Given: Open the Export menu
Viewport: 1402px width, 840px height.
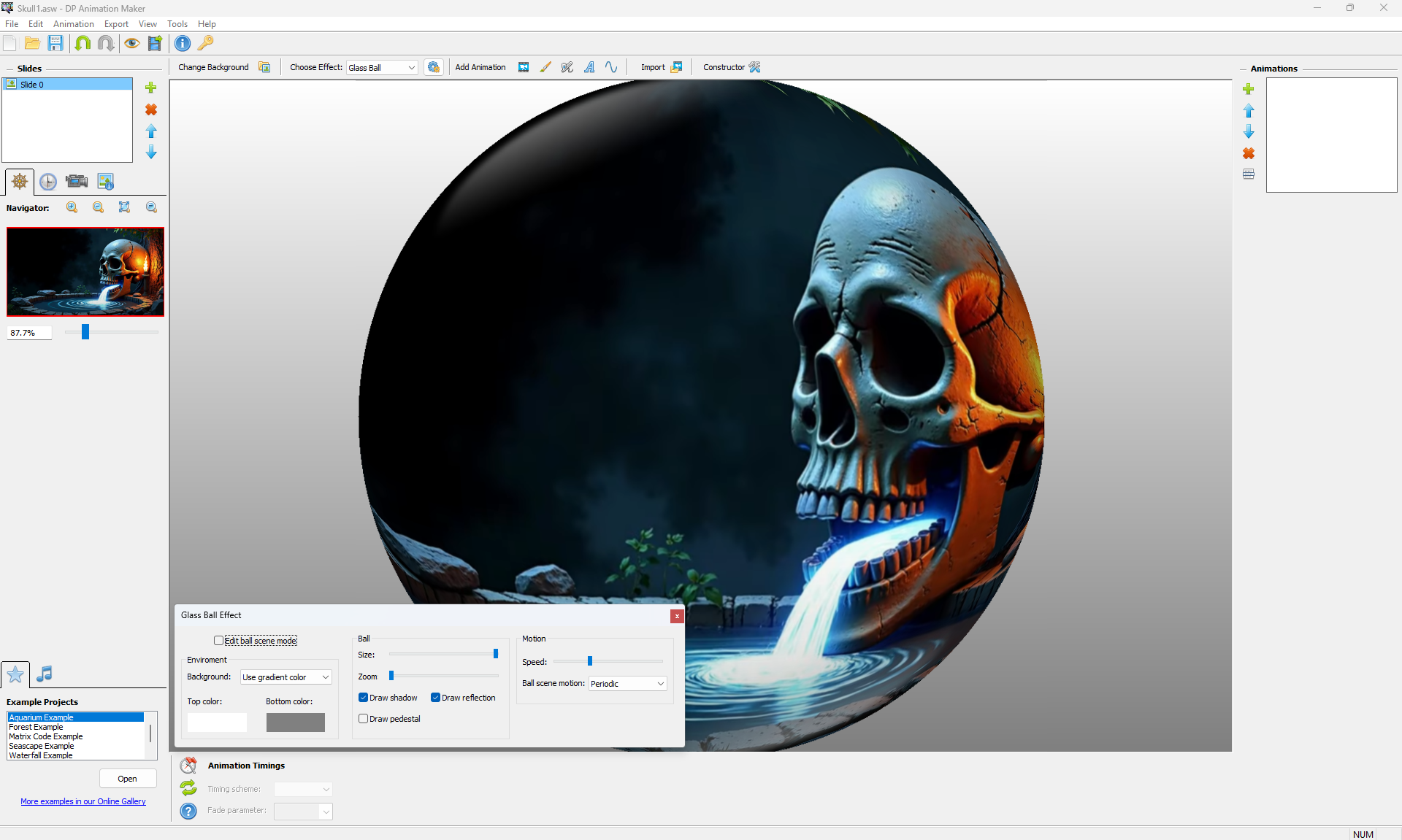Looking at the screenshot, I should 116,24.
